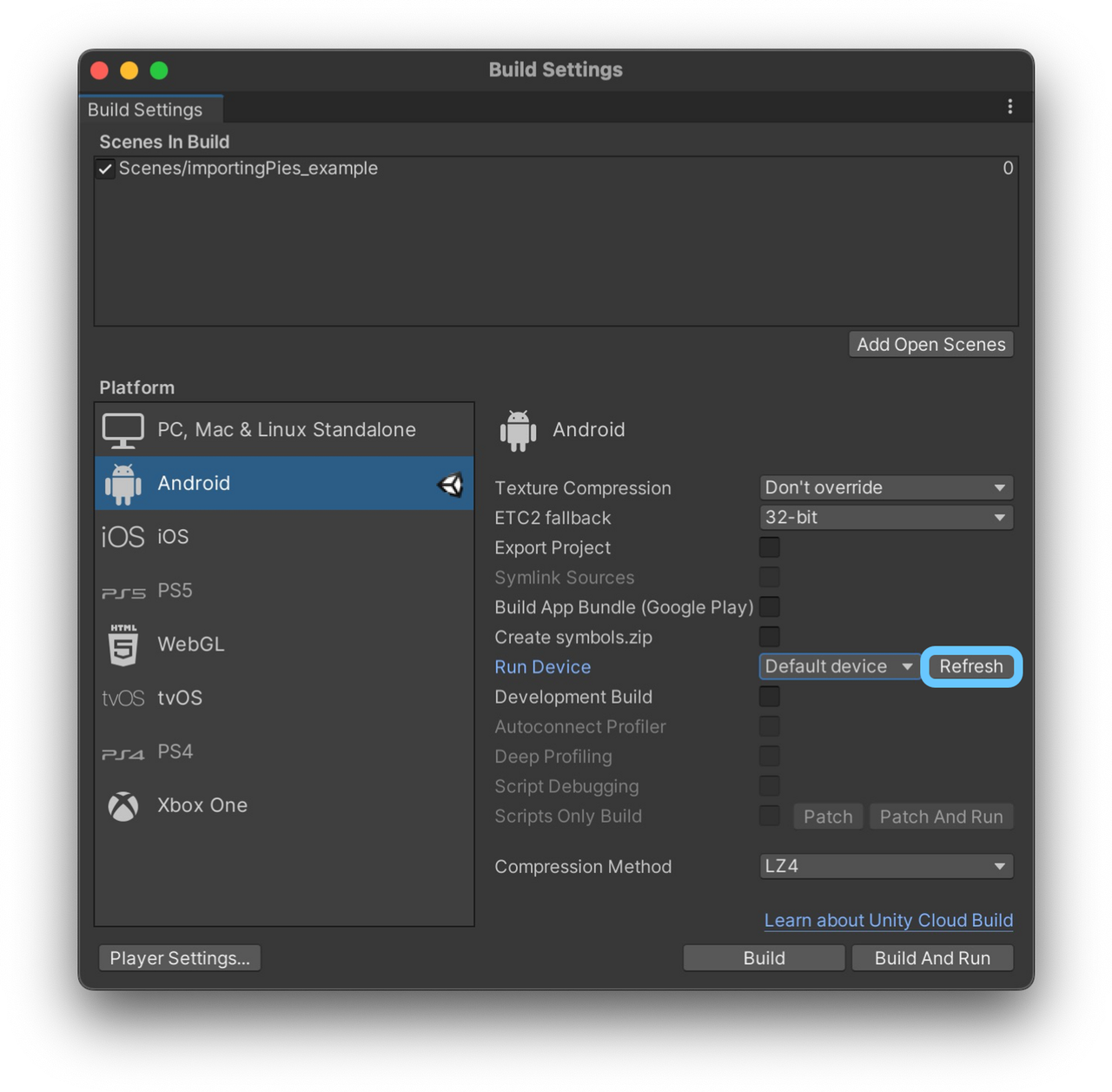Toggle the Symlink Sources checkbox
Viewport: 1112px width, 1092px height.
770,577
